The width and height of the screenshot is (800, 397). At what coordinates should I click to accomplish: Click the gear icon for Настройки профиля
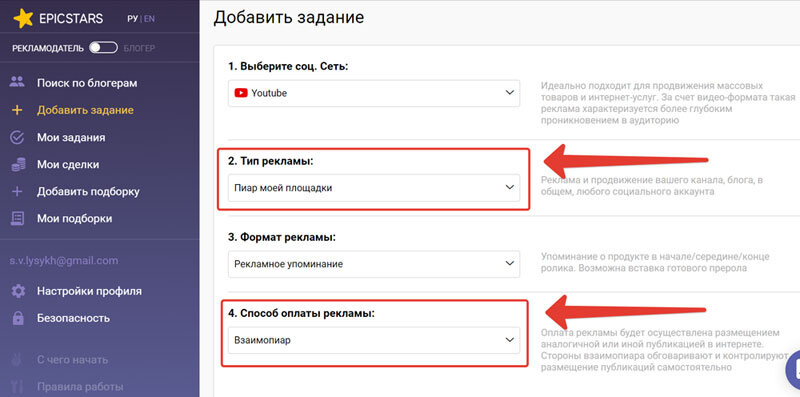point(18,291)
